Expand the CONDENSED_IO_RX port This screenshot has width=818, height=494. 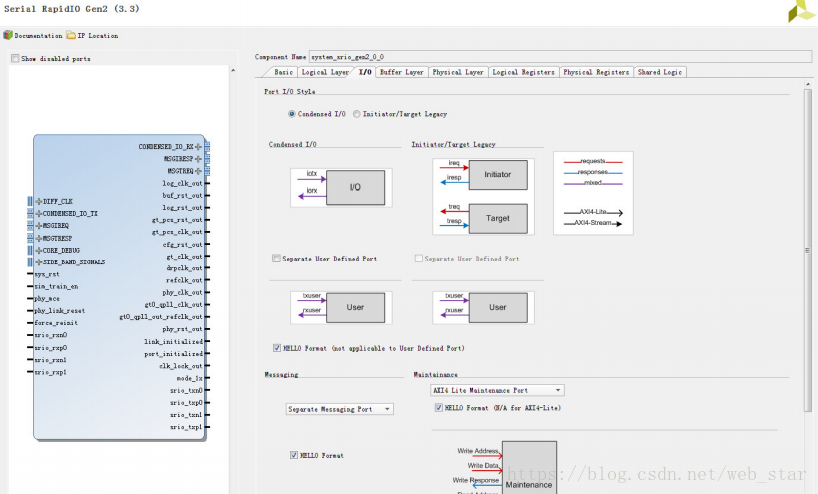(198, 147)
